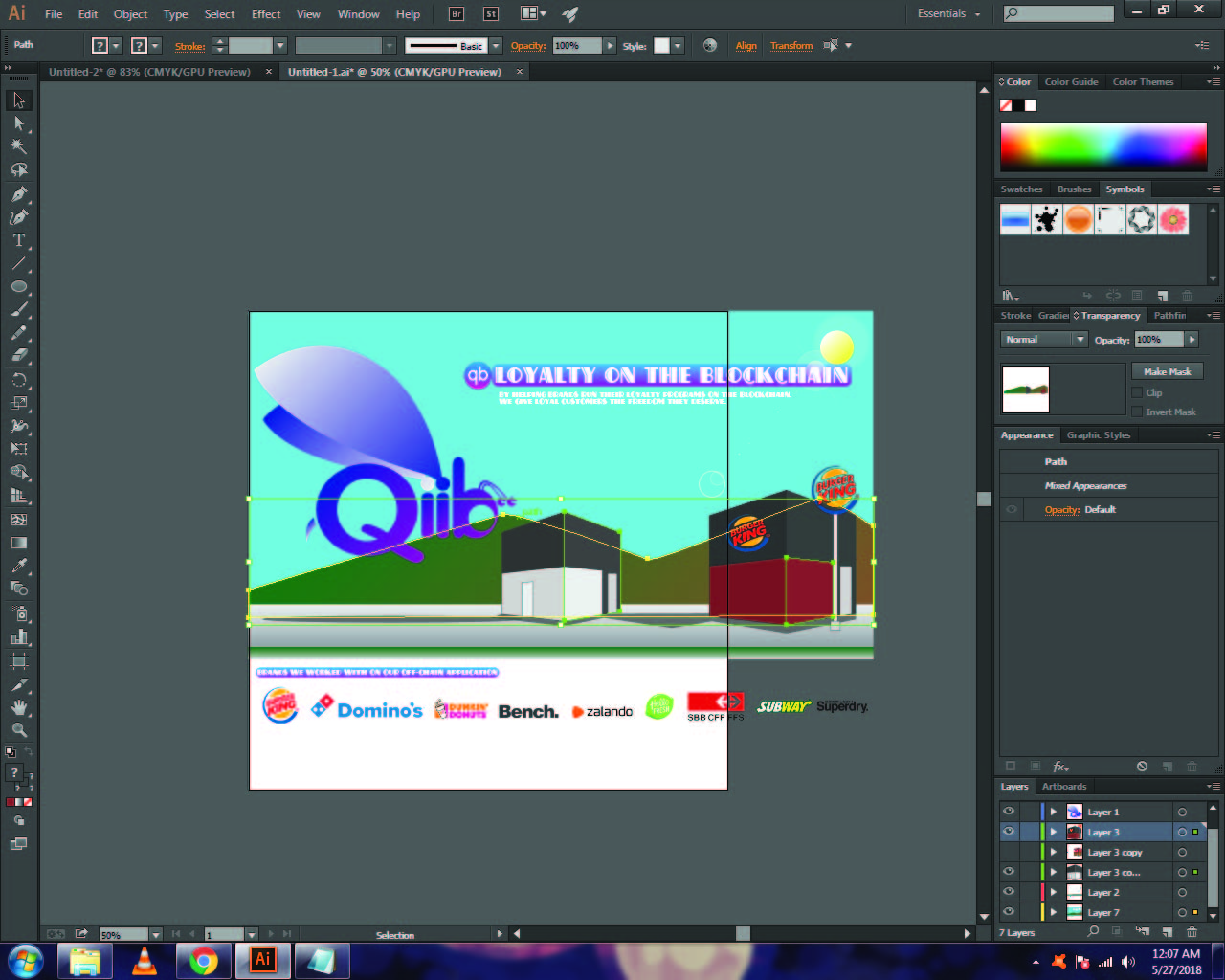Expand Layer 3 copy sublayers

coord(1054,852)
